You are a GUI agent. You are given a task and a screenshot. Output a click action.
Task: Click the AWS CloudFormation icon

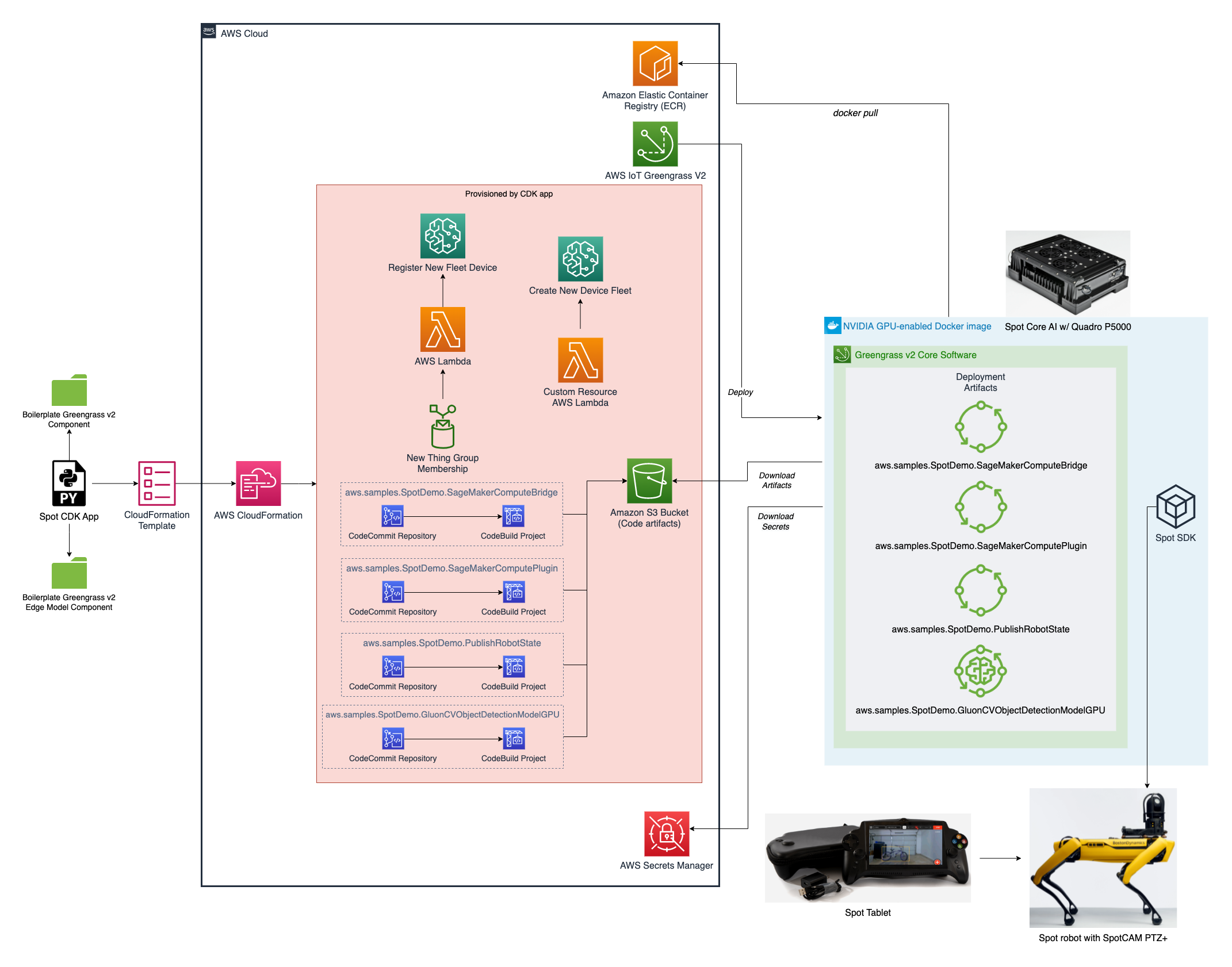[x=258, y=483]
